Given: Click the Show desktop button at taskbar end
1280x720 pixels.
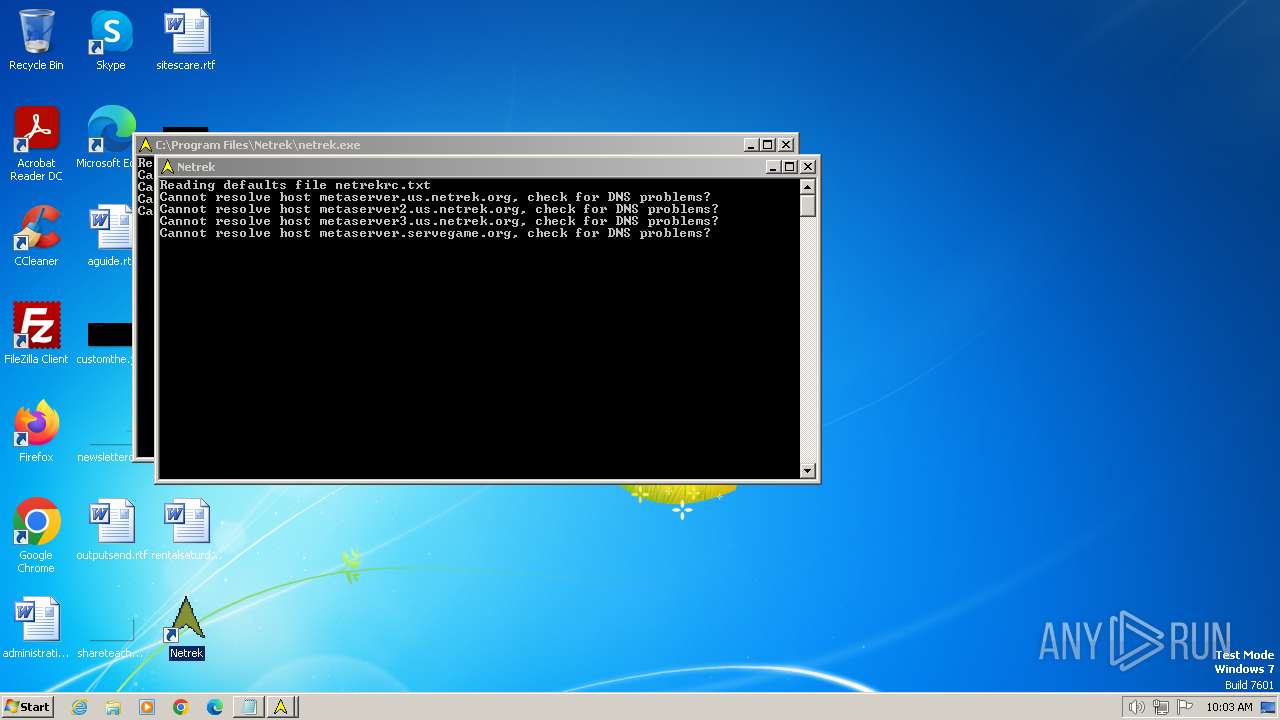Looking at the screenshot, I should point(1269,707).
